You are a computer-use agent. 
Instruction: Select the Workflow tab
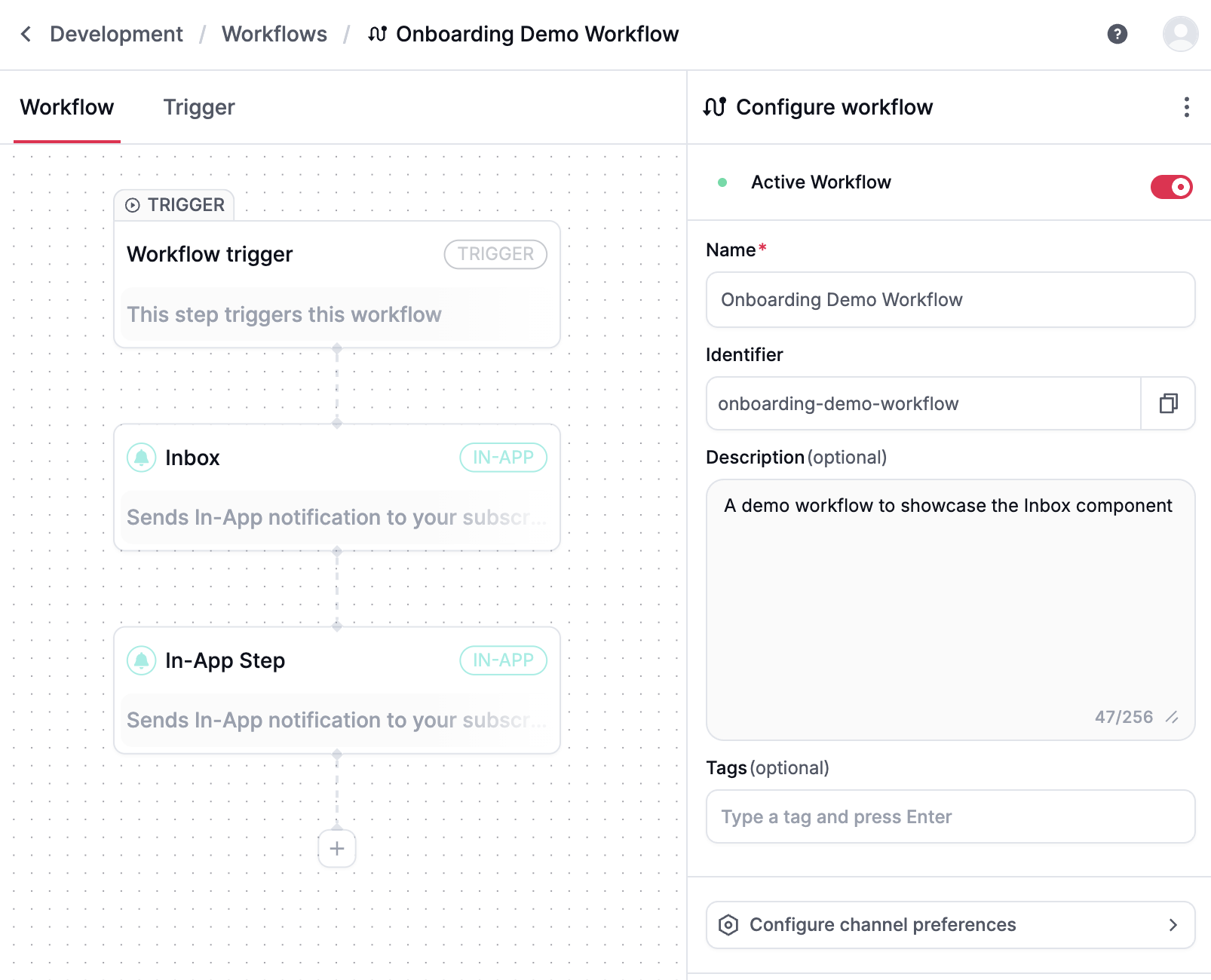pyautogui.click(x=66, y=107)
